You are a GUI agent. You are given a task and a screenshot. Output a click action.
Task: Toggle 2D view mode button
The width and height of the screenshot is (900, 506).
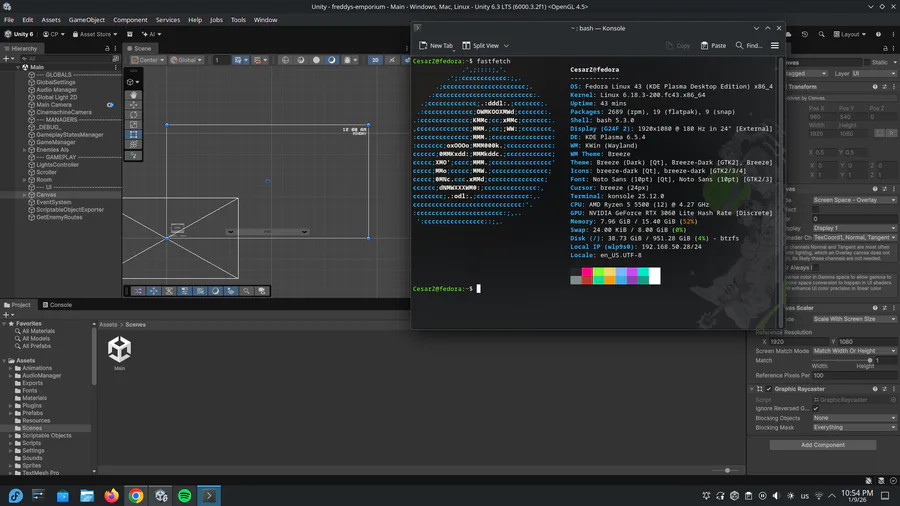pos(375,60)
